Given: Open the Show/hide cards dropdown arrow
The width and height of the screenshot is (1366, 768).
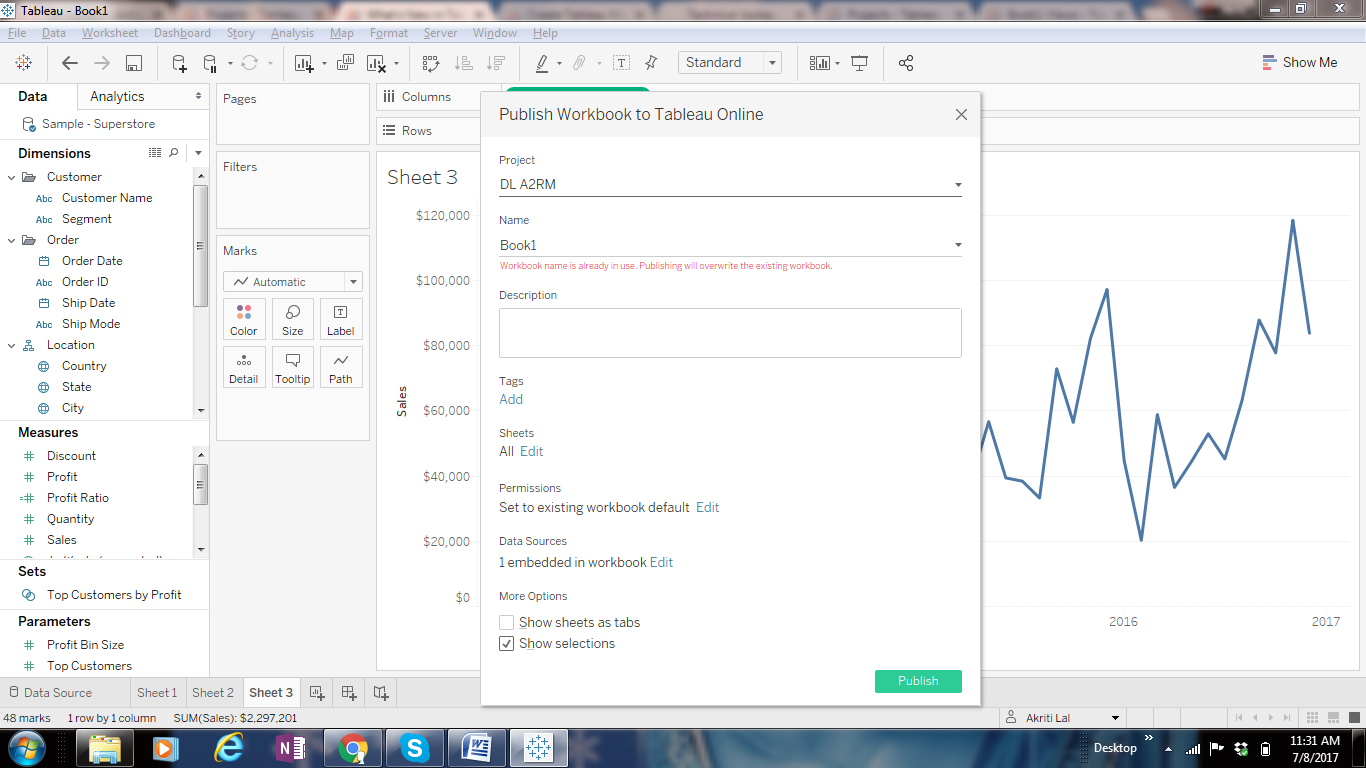Looking at the screenshot, I should pyautogui.click(x=837, y=63).
